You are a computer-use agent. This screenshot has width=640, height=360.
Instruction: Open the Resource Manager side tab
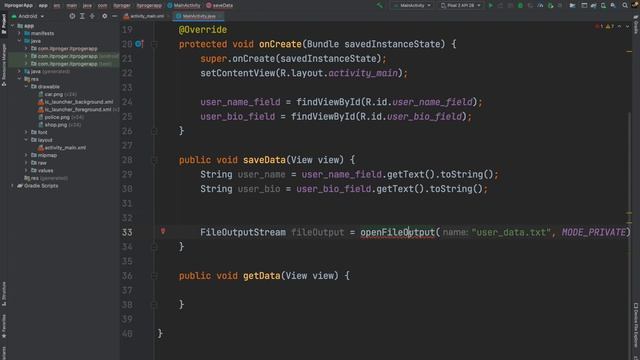pos(4,64)
